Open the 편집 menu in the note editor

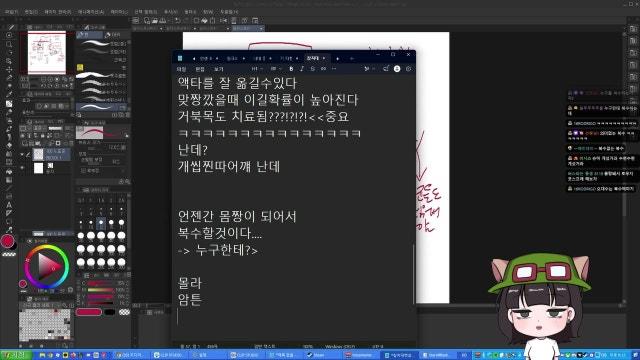click(x=200, y=69)
